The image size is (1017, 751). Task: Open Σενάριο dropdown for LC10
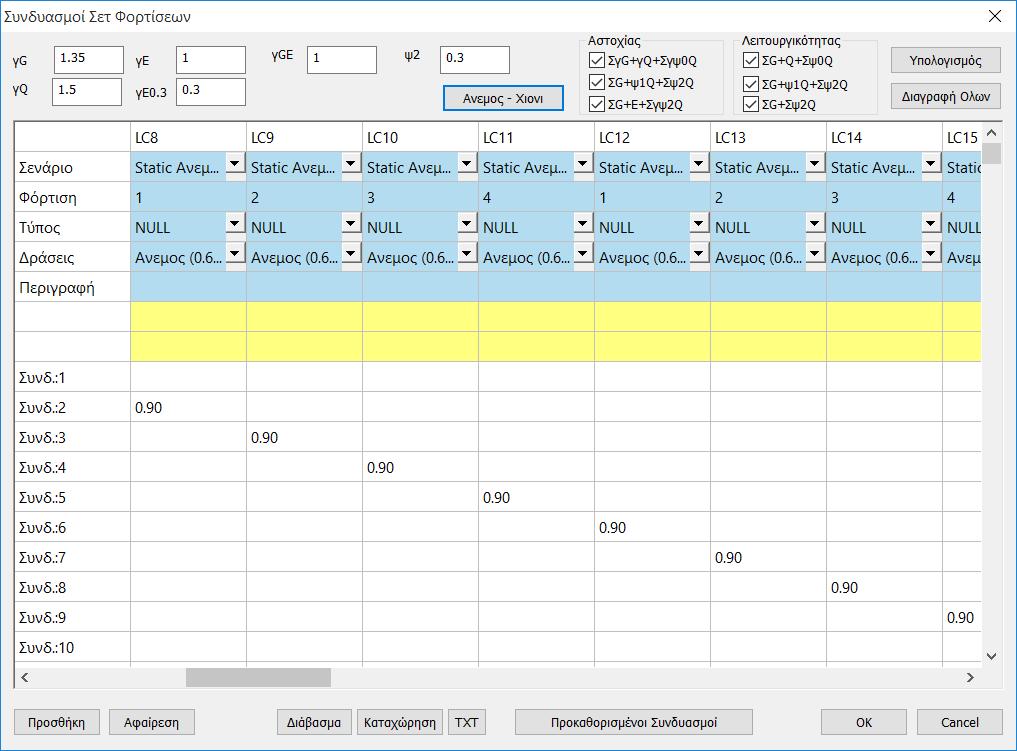[x=467, y=163]
